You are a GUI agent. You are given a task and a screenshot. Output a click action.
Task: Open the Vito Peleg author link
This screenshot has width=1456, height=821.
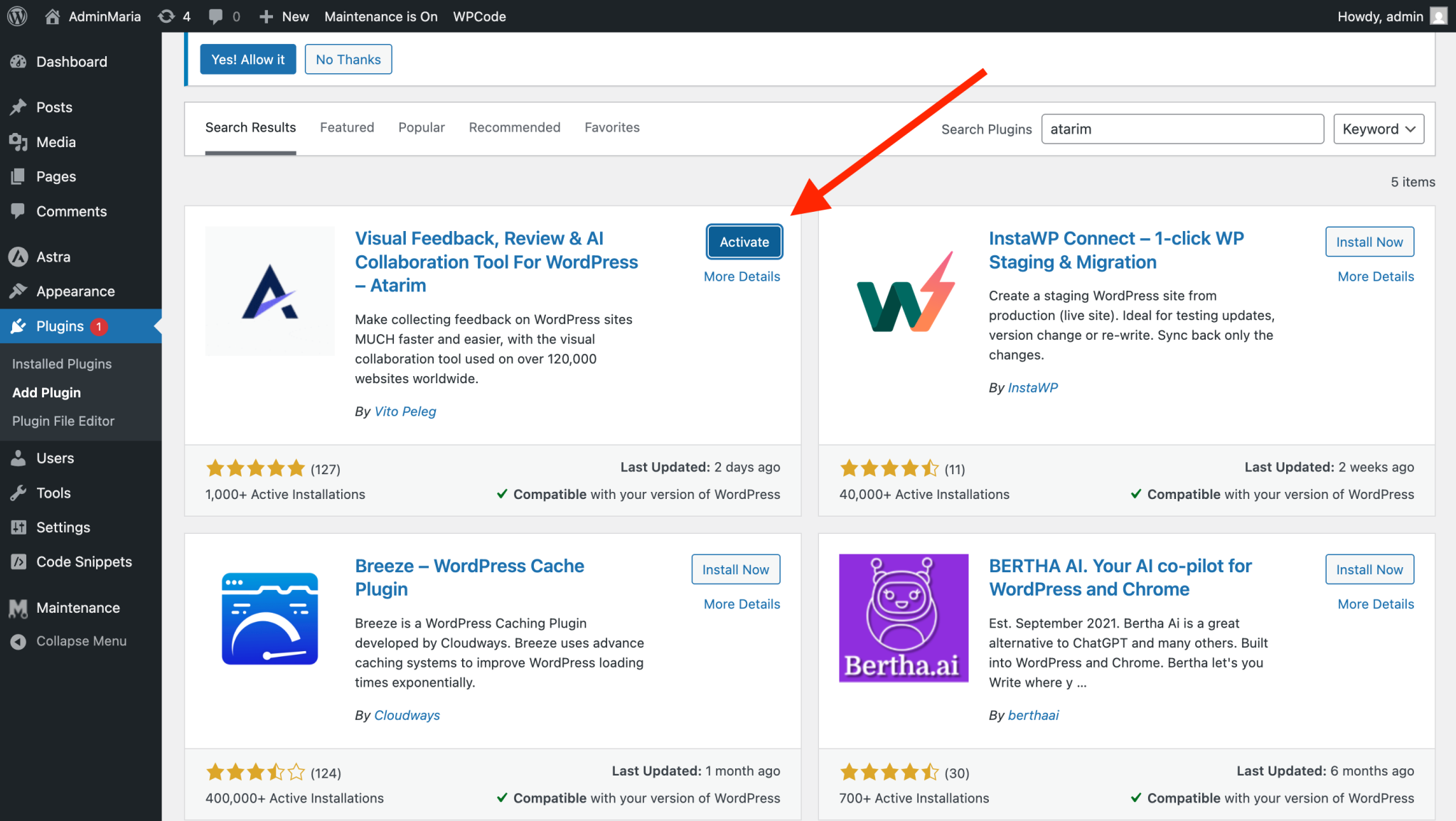(x=405, y=412)
